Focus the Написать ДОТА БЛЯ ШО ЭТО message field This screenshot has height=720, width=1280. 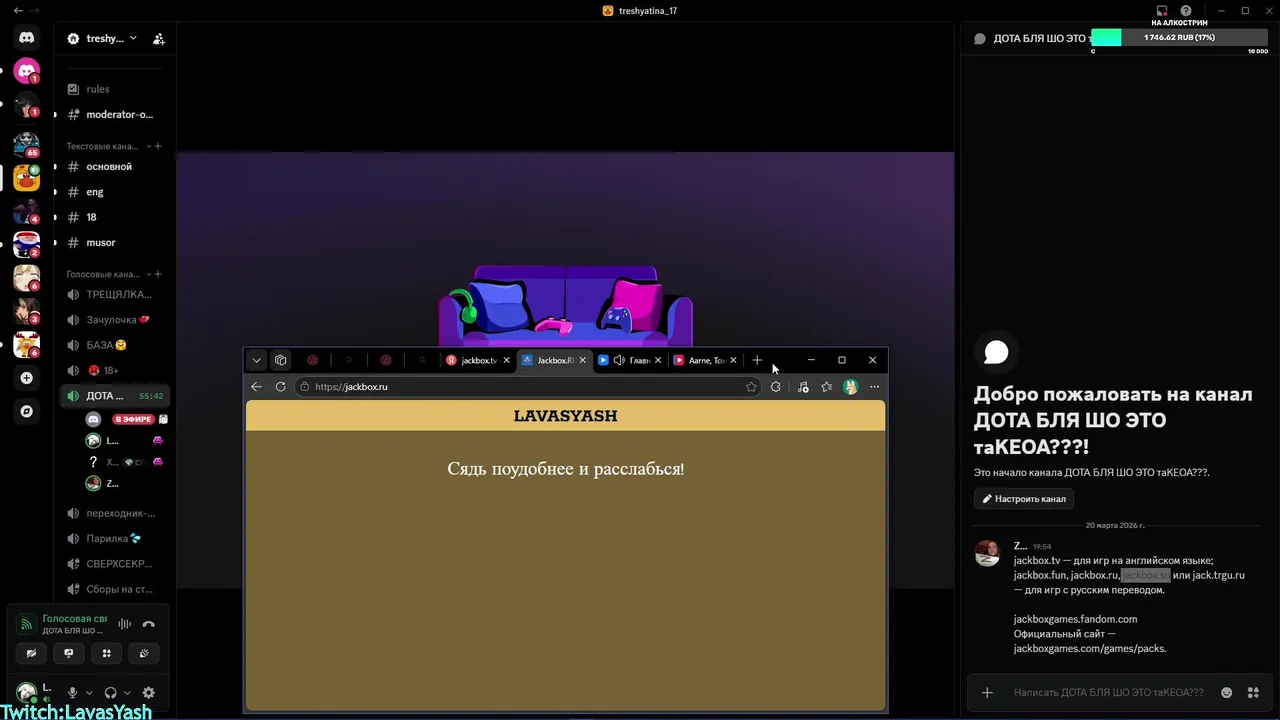point(1108,692)
